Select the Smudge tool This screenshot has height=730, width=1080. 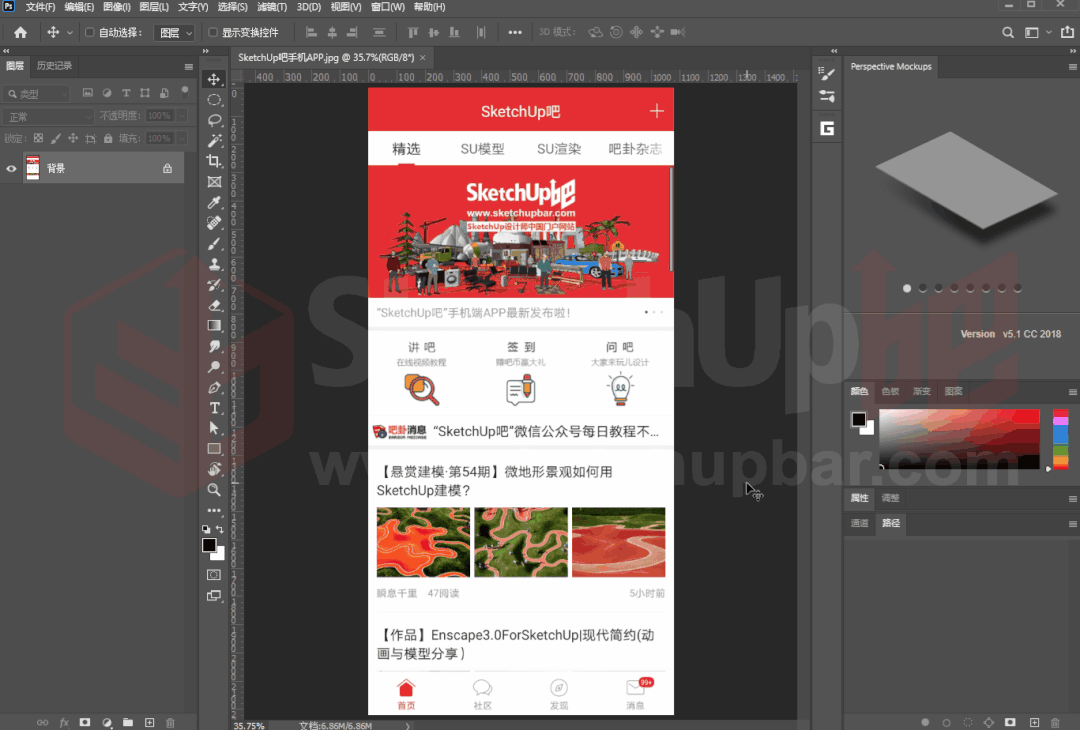tap(214, 346)
